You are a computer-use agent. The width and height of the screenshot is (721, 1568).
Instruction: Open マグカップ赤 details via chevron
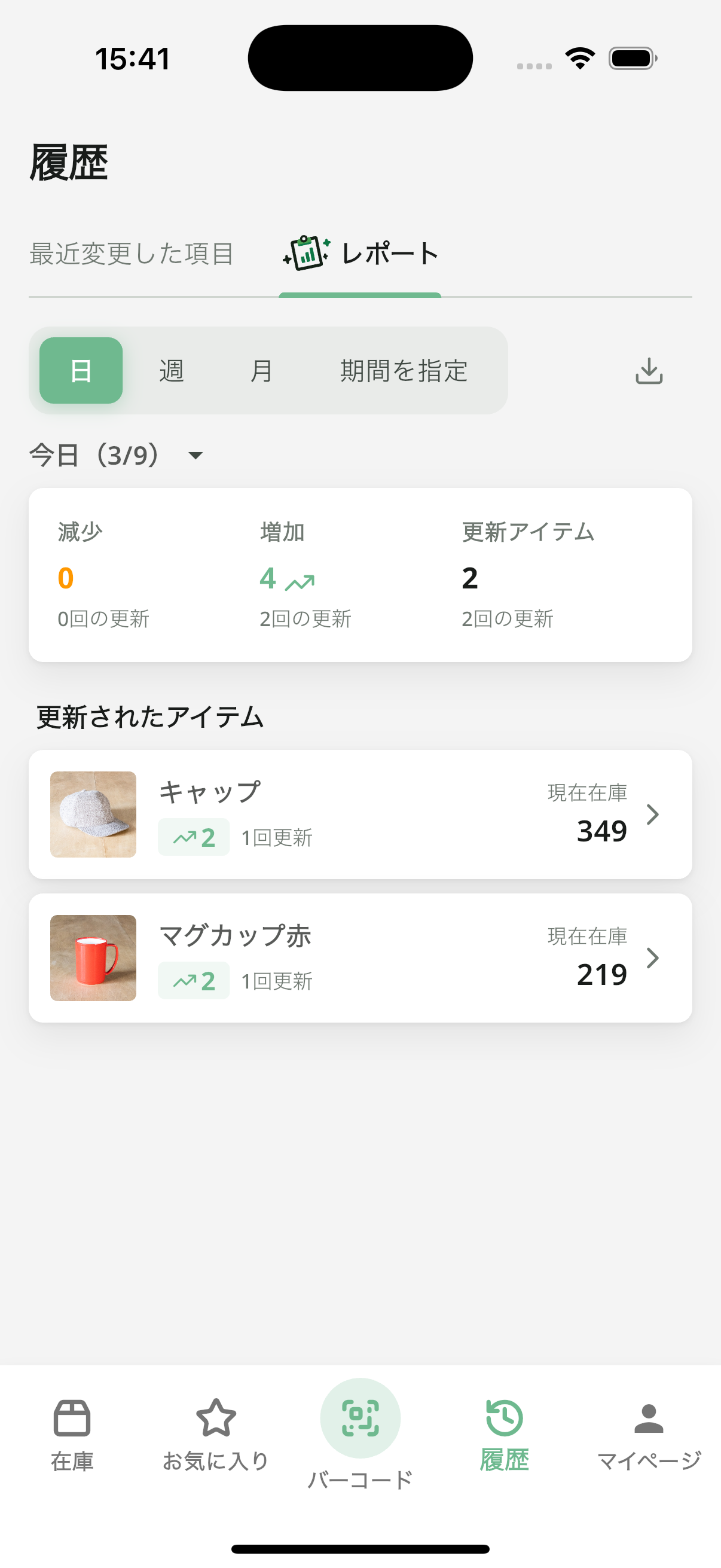click(652, 958)
